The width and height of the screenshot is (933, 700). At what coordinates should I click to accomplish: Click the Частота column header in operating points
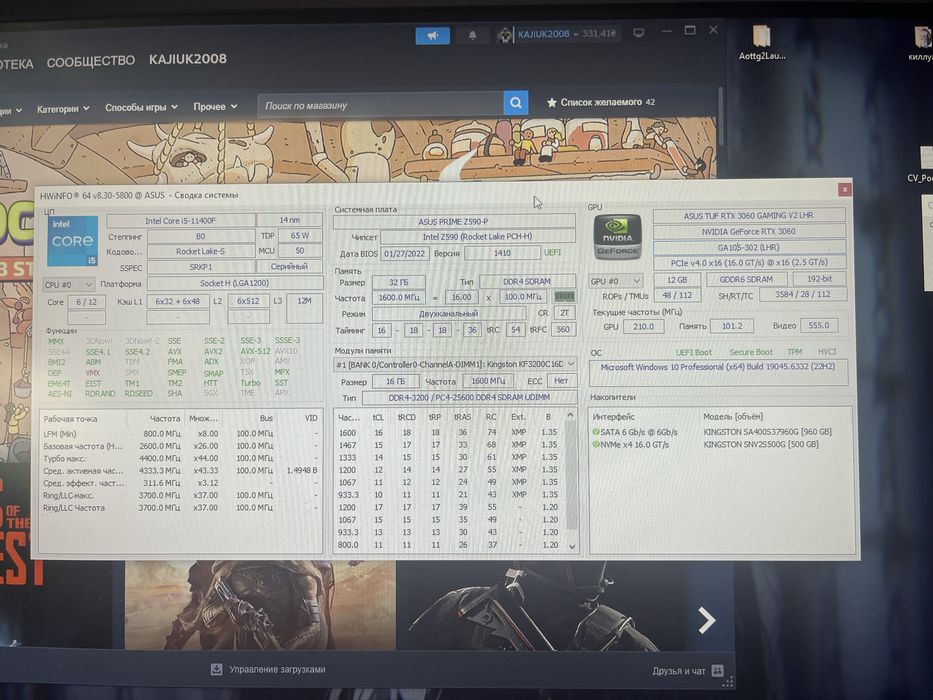165,418
